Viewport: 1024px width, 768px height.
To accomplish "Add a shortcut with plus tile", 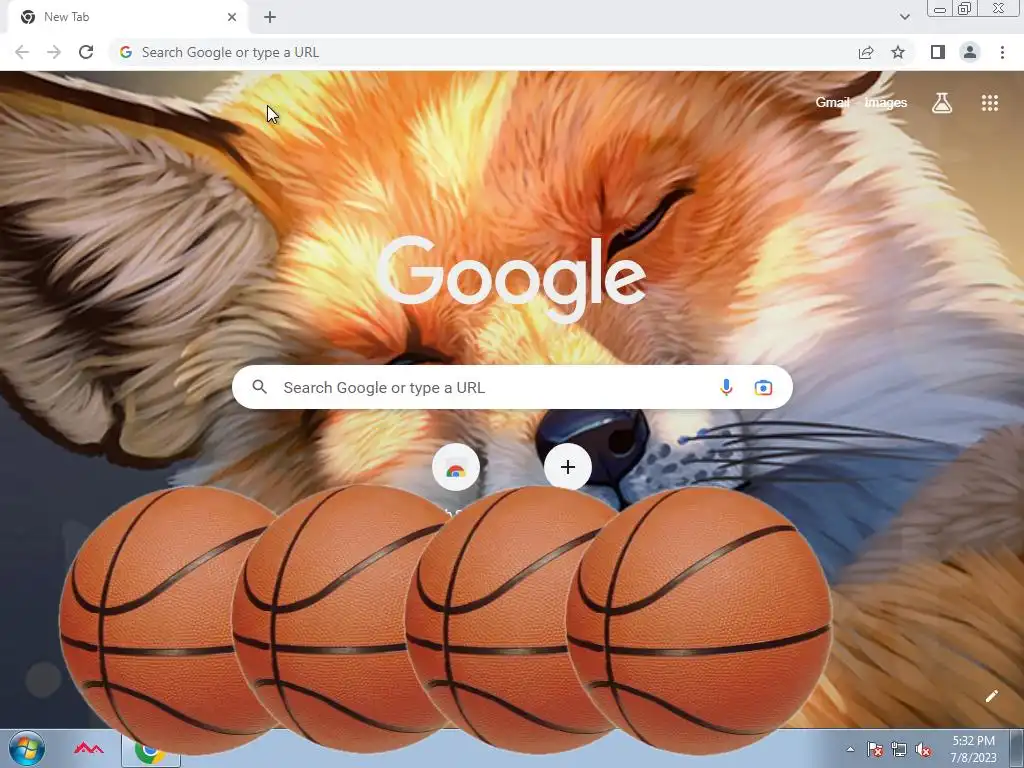I will (568, 467).
